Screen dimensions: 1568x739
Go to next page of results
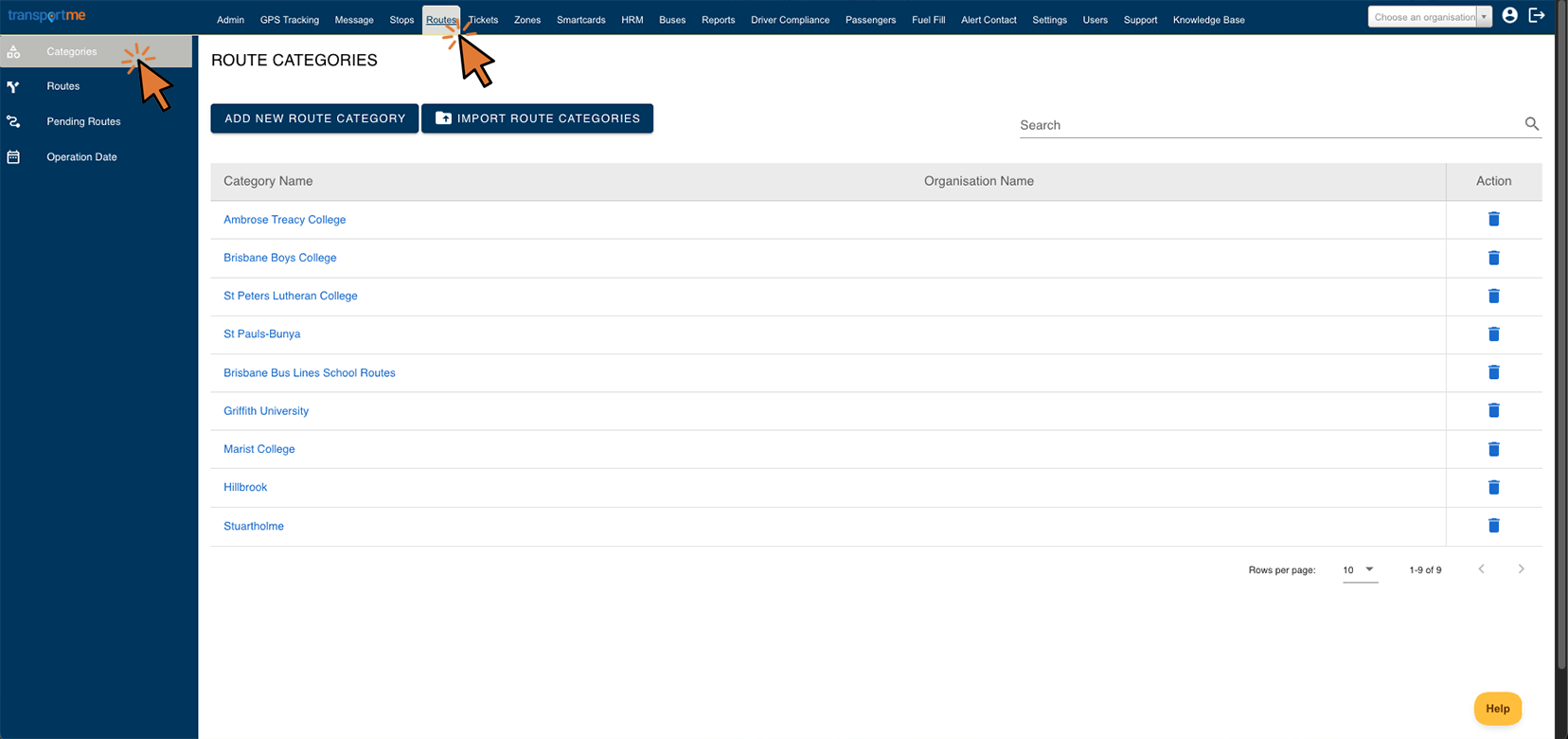pyautogui.click(x=1521, y=569)
